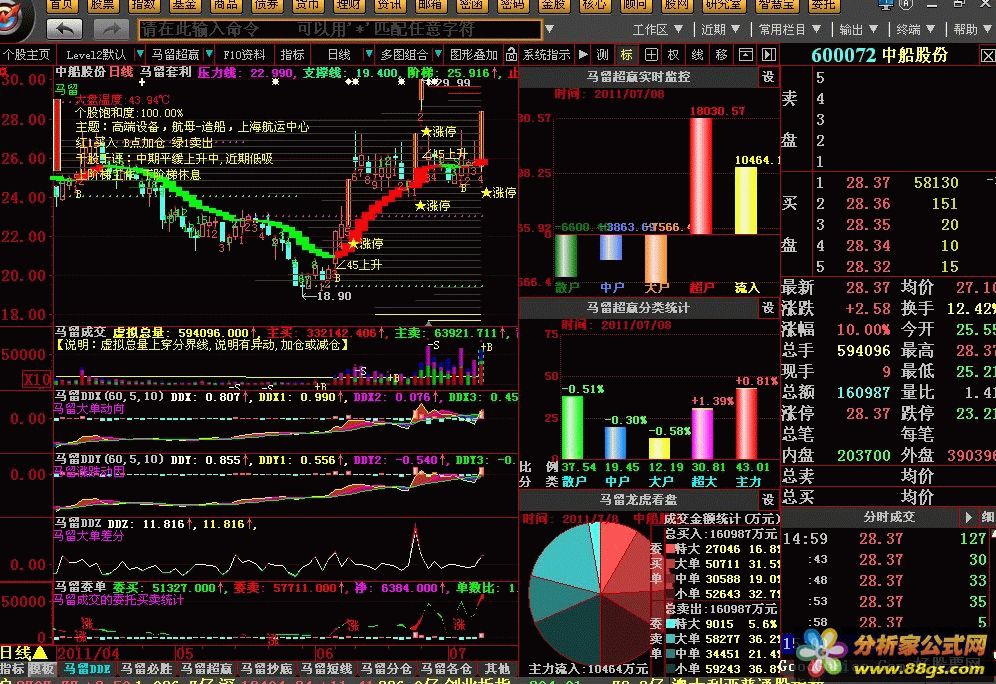
Task: Open the 股票 top menu button
Action: pos(102,6)
